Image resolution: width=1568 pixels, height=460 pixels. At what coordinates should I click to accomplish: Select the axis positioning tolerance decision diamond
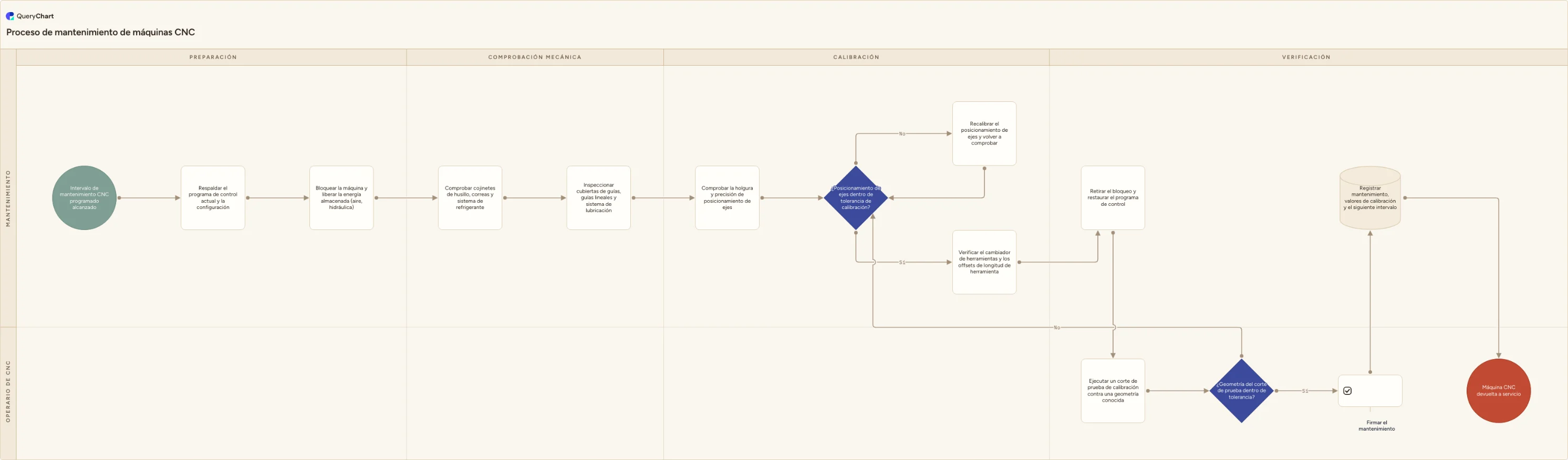click(x=856, y=198)
